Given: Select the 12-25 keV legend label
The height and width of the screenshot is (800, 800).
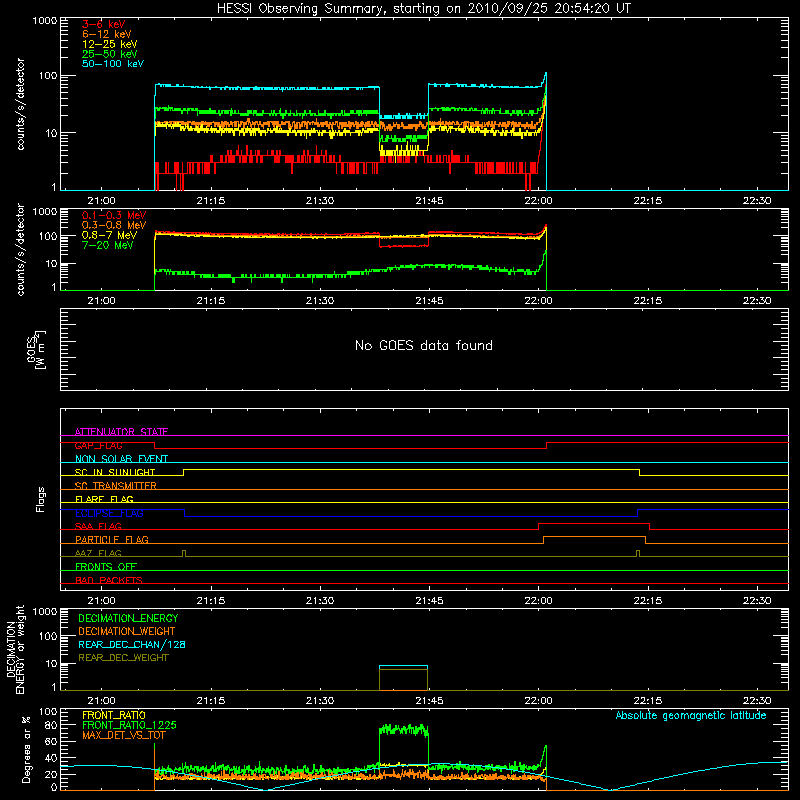Looking at the screenshot, I should click(x=110, y=44).
